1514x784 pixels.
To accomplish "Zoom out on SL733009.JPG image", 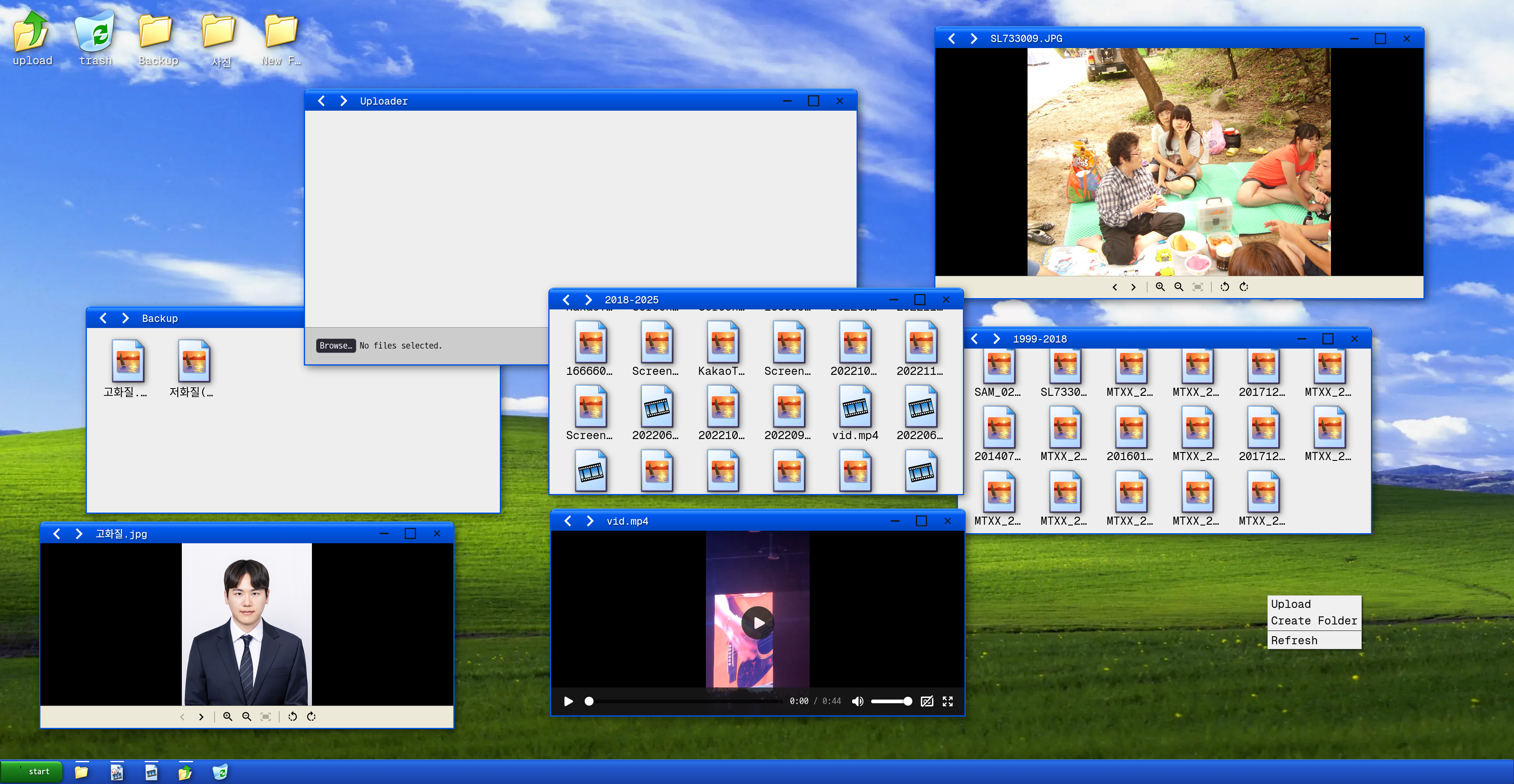I will pos(1178,287).
